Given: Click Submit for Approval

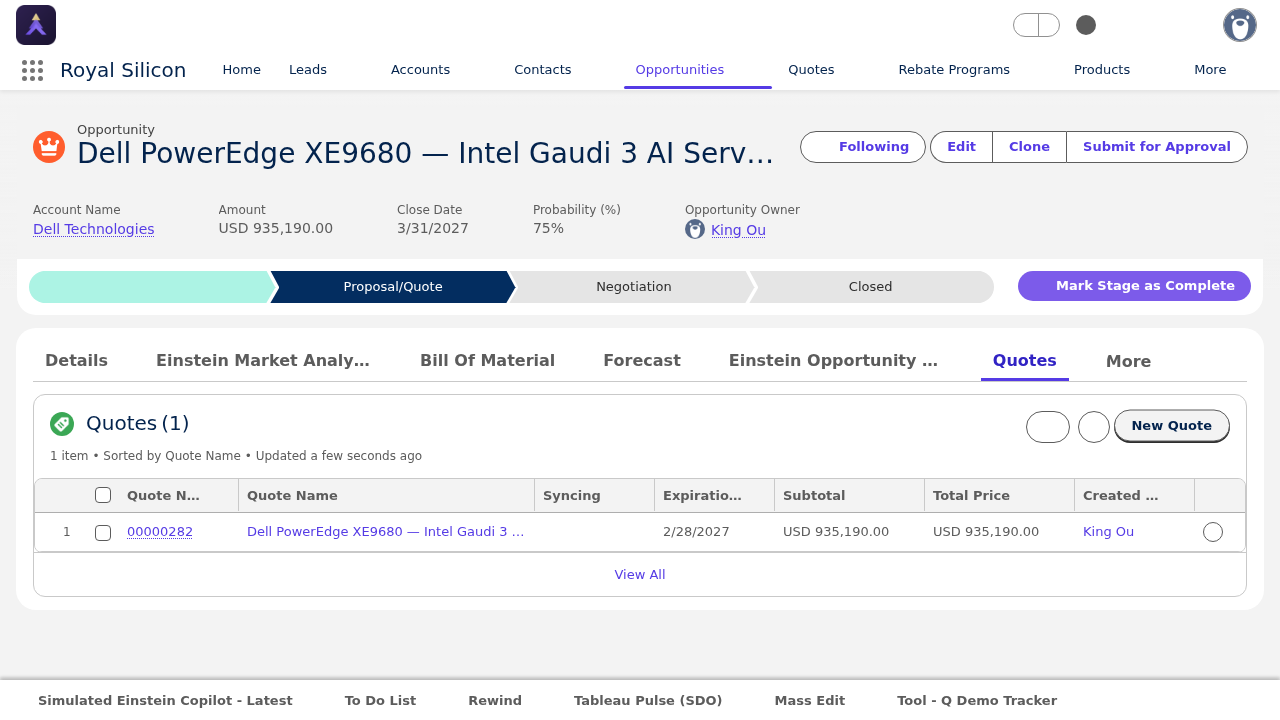Looking at the screenshot, I should [x=1157, y=147].
